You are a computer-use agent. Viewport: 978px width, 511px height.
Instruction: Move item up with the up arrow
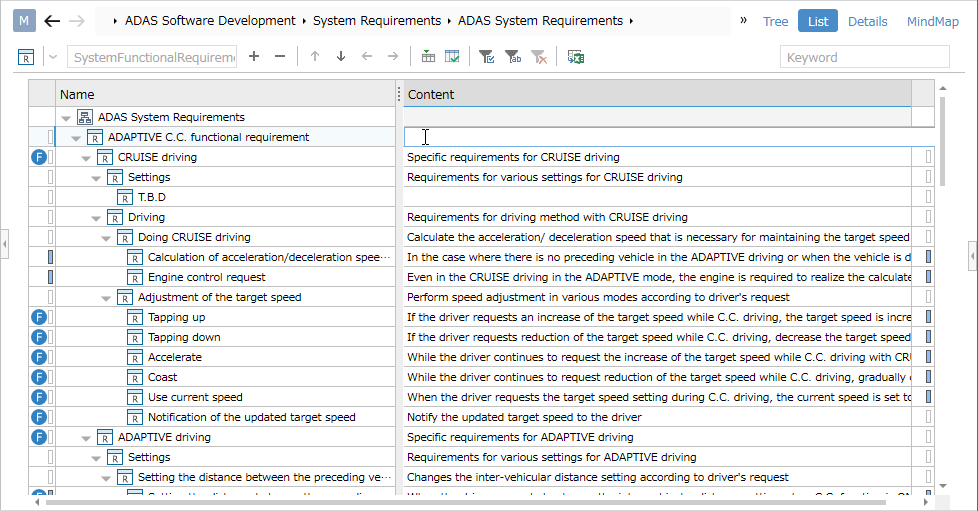(315, 57)
